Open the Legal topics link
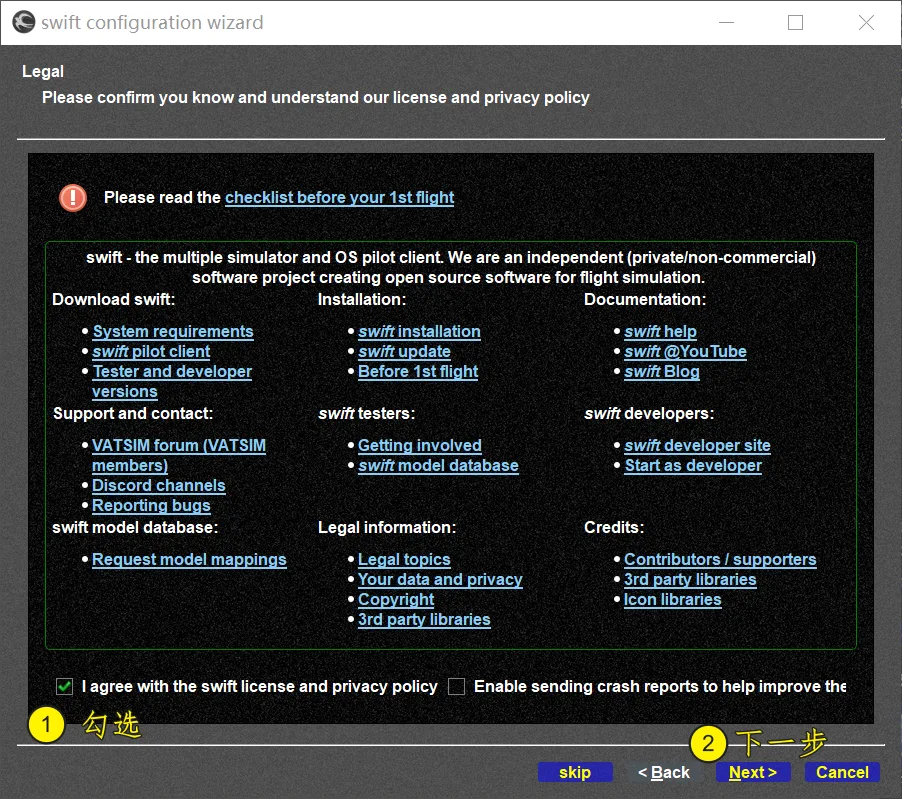This screenshot has height=799, width=902. (404, 560)
